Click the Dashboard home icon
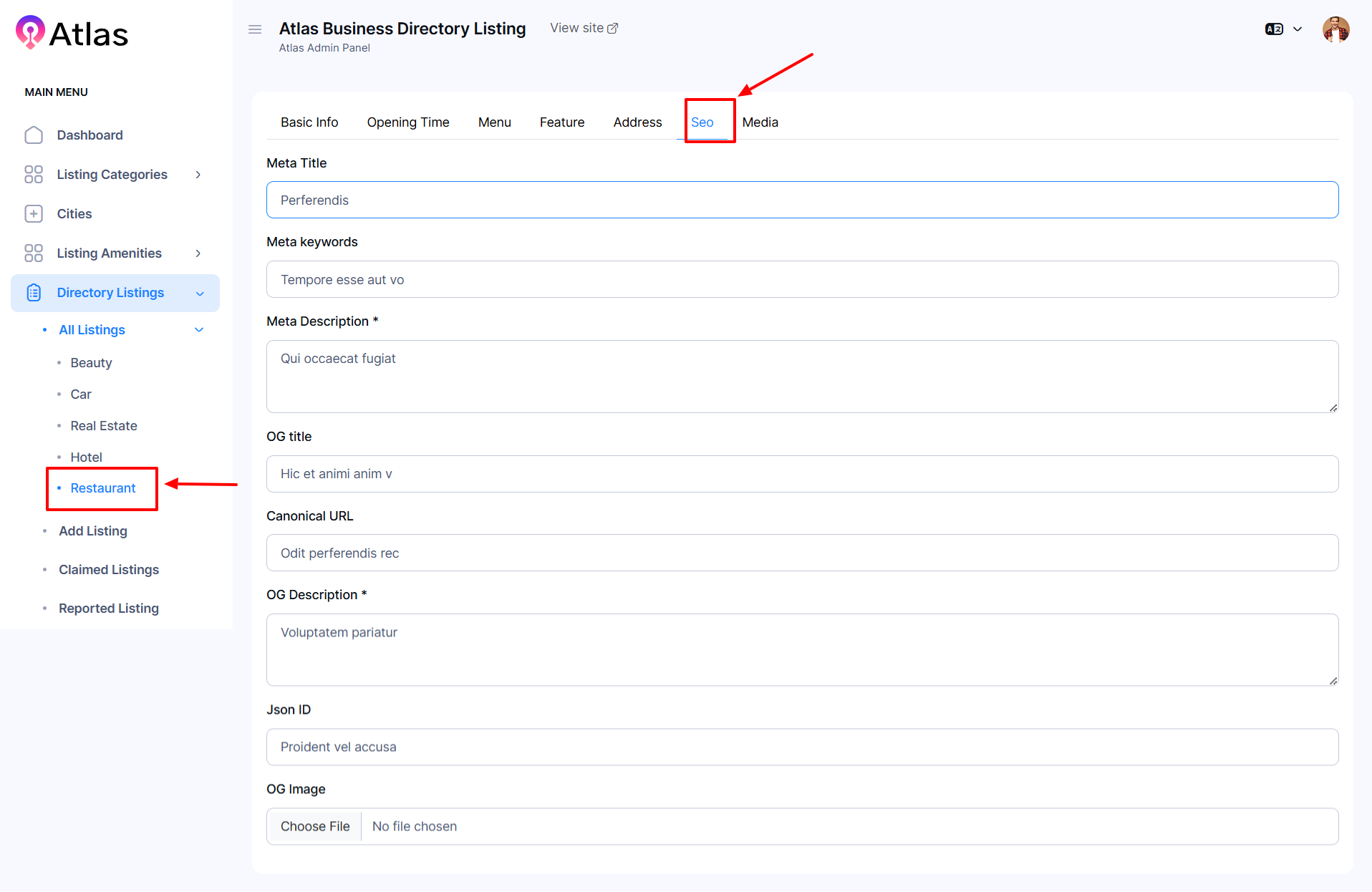The image size is (1372, 892). click(x=34, y=135)
